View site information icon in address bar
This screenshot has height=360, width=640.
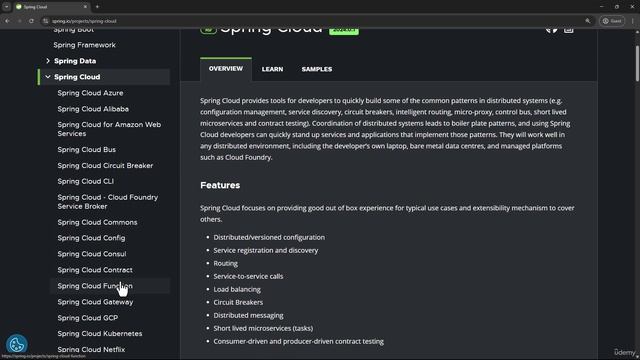46,21
